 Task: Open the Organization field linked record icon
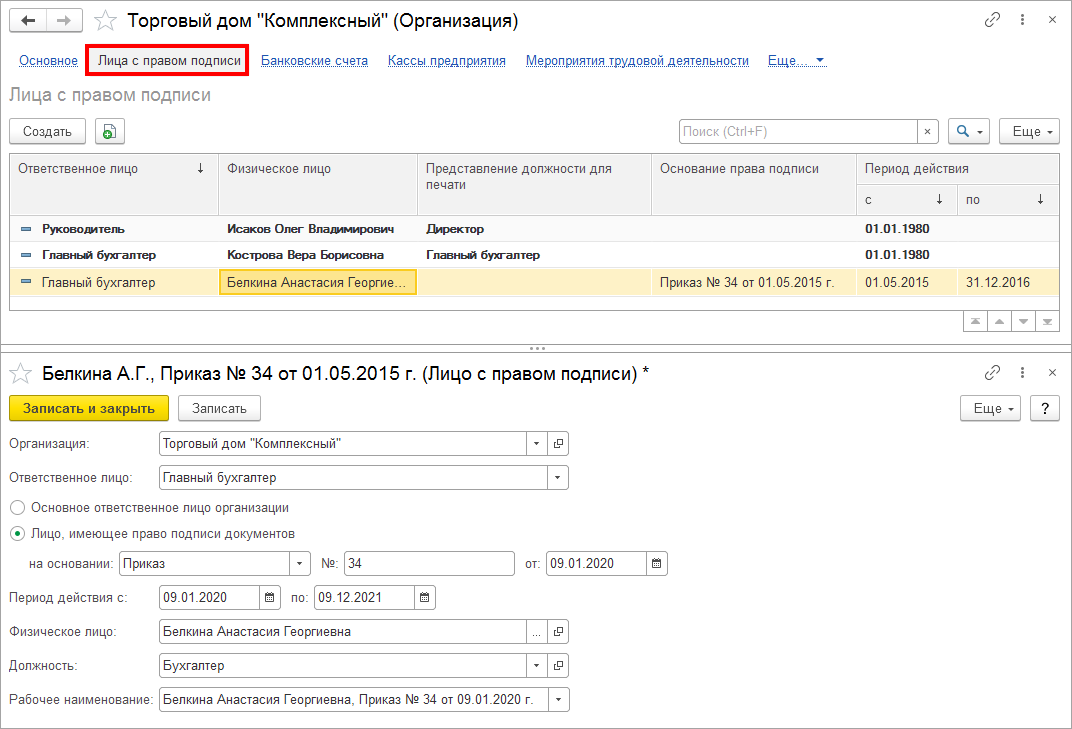558,443
